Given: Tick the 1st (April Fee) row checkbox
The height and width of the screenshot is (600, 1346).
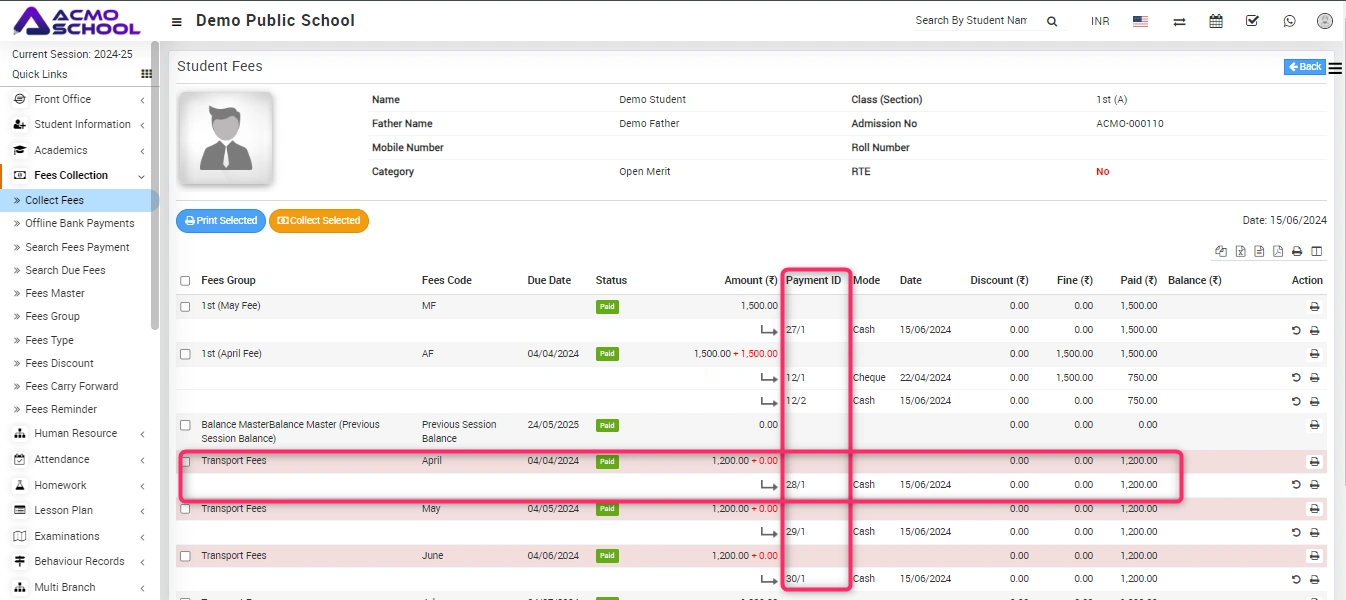Looking at the screenshot, I should coord(185,354).
